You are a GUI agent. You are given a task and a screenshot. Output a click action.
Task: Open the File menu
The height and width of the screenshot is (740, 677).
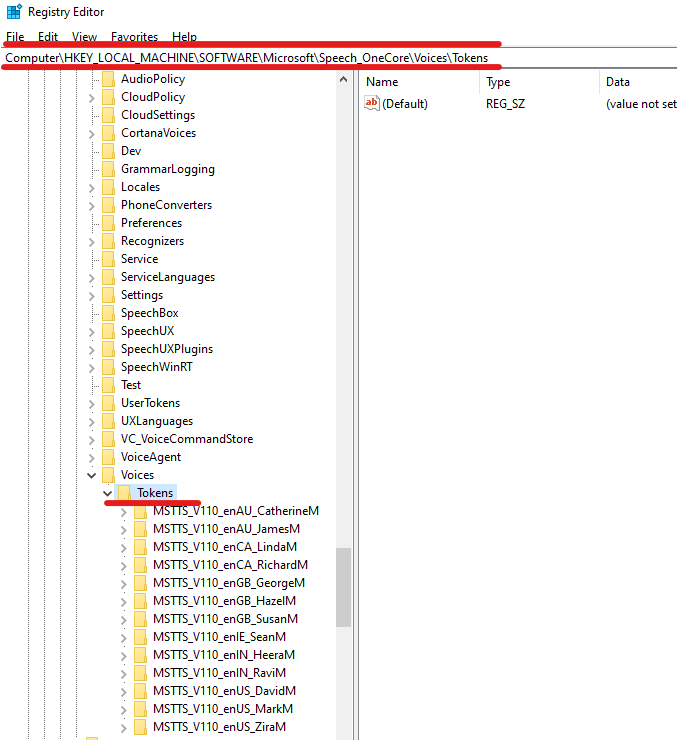pos(15,37)
